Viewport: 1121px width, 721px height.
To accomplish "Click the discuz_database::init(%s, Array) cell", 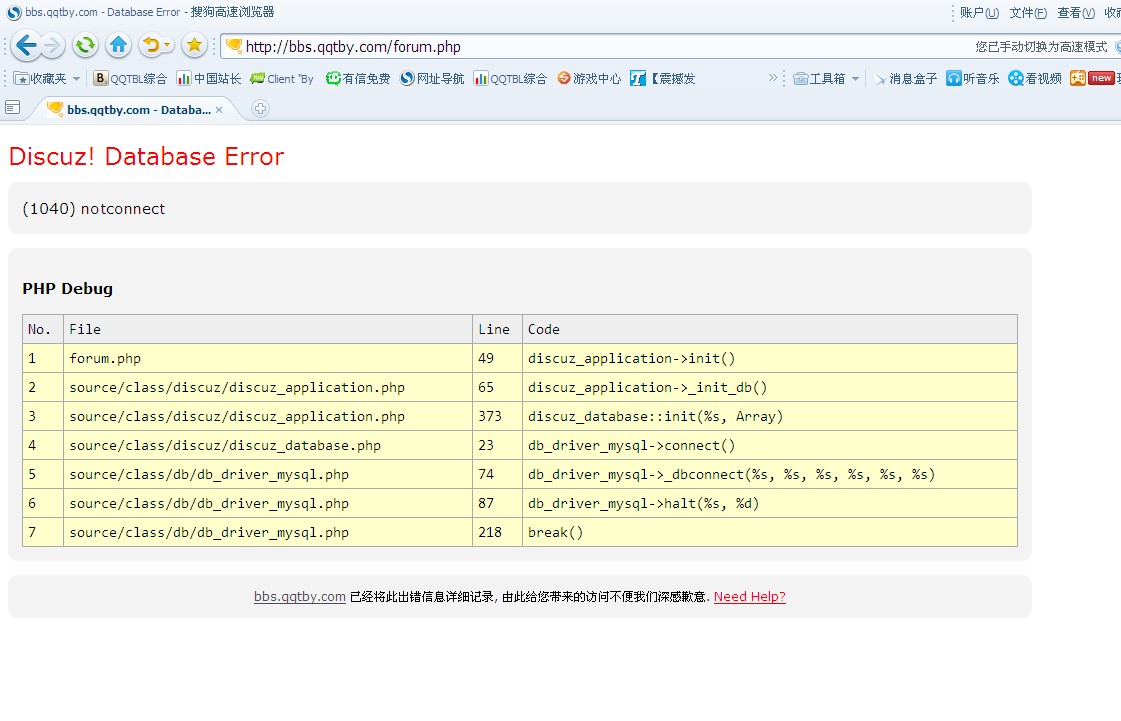I will click(x=769, y=416).
